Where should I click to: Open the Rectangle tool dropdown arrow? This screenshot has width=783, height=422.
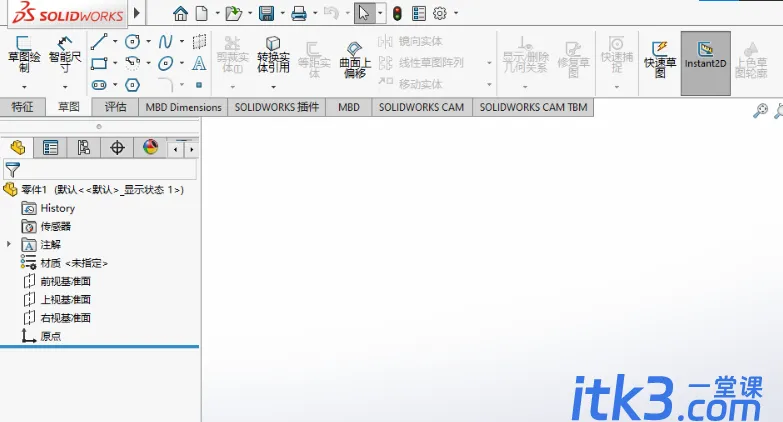[115, 63]
